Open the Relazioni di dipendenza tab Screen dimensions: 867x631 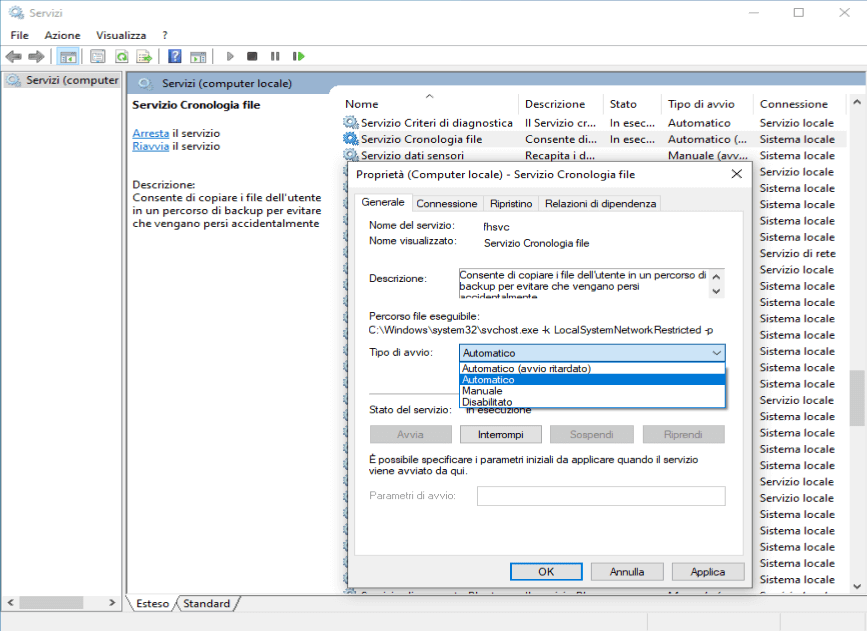(600, 204)
